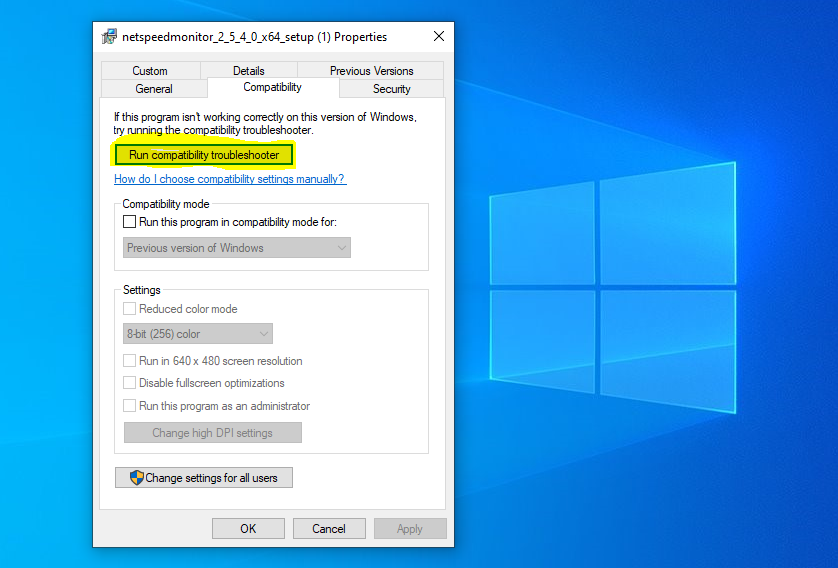Click Change settings for all users
838x568 pixels.
[x=204, y=478]
